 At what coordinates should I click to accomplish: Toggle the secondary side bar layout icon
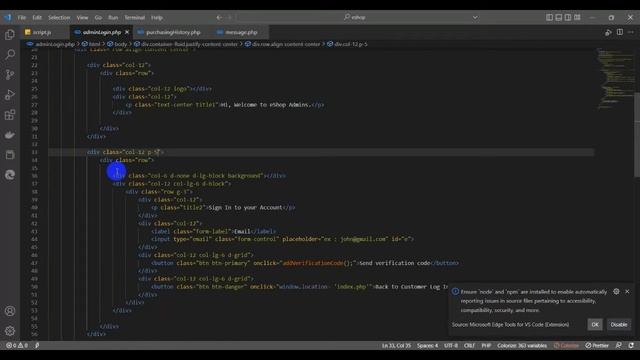coord(568,18)
